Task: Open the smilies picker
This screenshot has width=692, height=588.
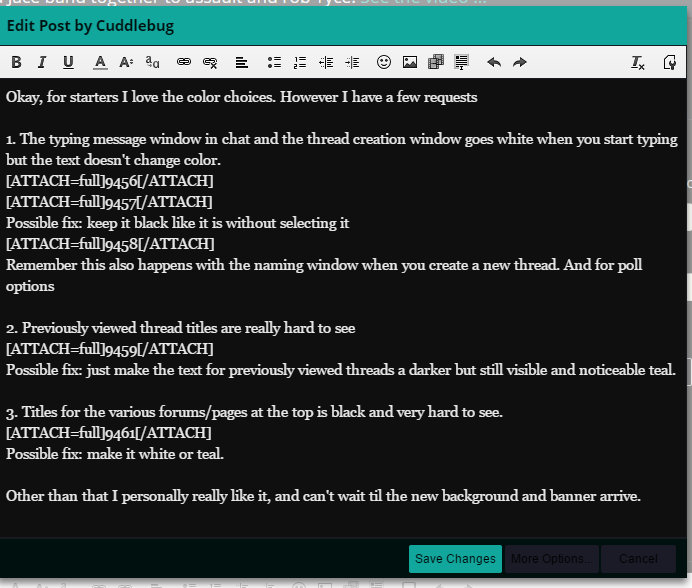Action: click(x=384, y=62)
